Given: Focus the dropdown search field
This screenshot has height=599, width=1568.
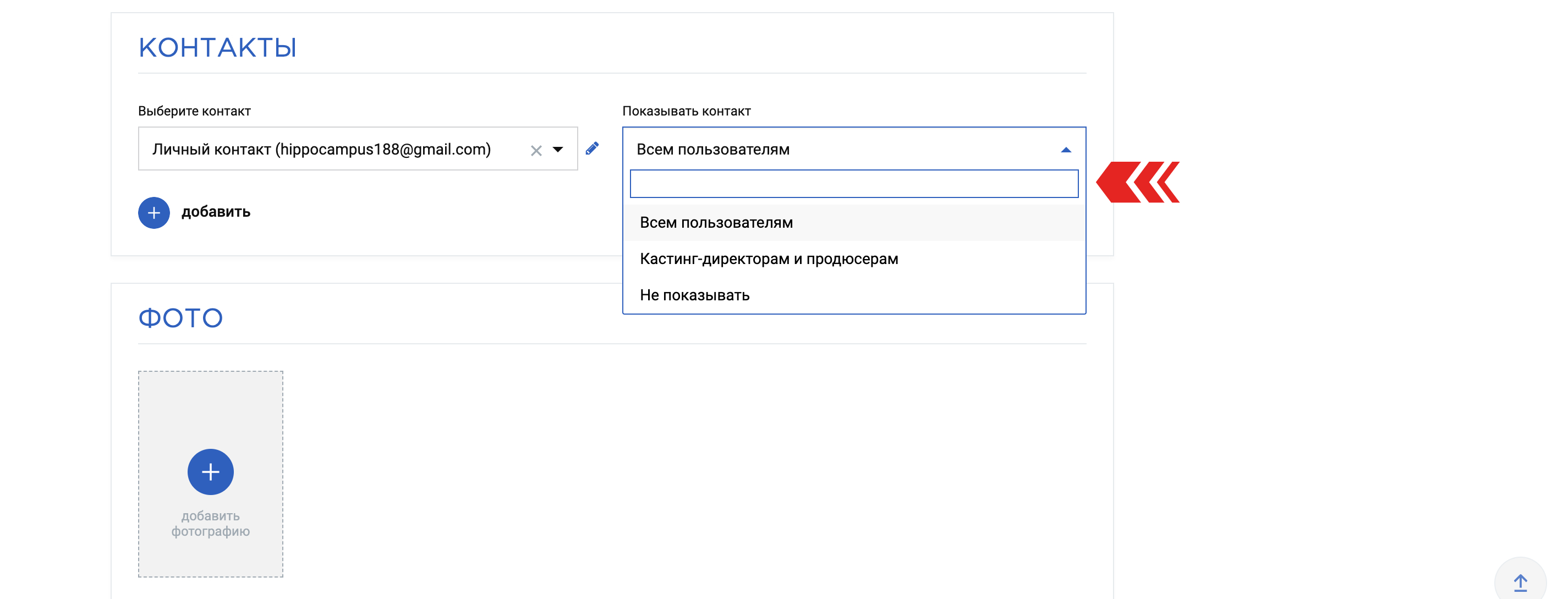Looking at the screenshot, I should (x=853, y=184).
